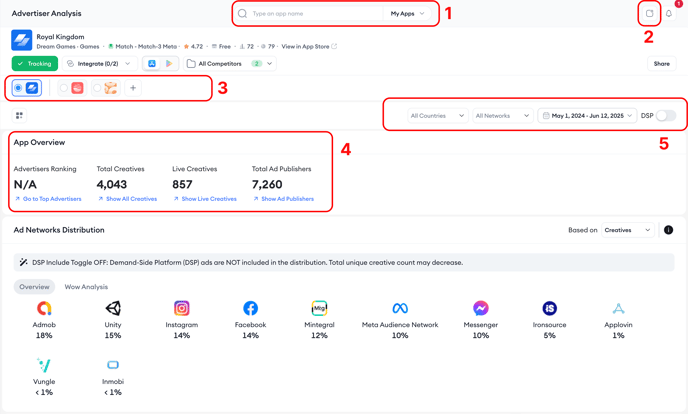This screenshot has height=414, width=688.
Task: Select the orange competitor app radio button
Action: point(97,88)
